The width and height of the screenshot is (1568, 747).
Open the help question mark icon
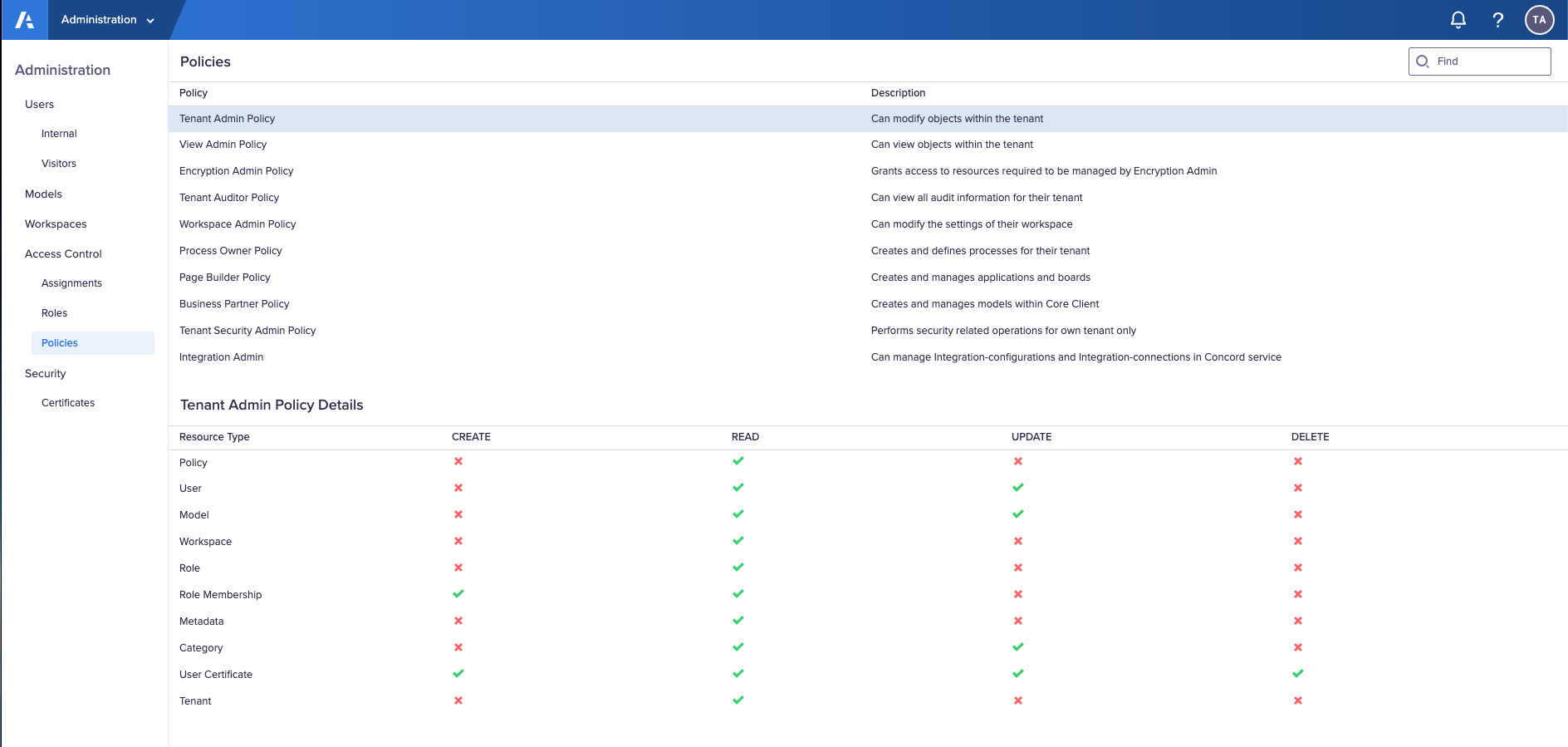click(x=1497, y=20)
